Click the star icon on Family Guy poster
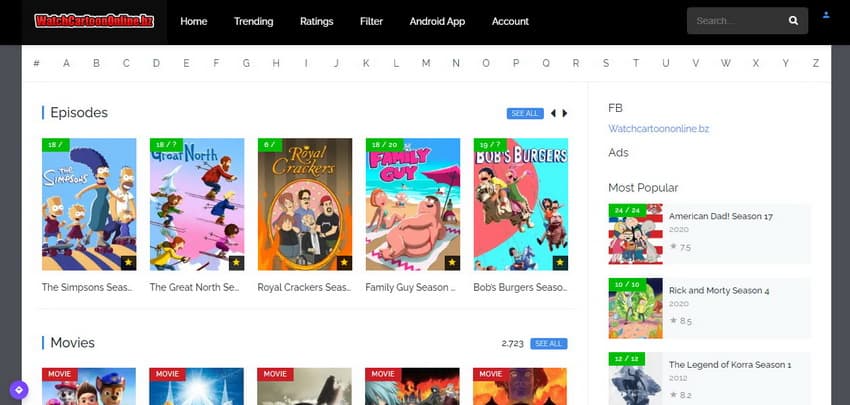The height and width of the screenshot is (405, 850). point(452,262)
